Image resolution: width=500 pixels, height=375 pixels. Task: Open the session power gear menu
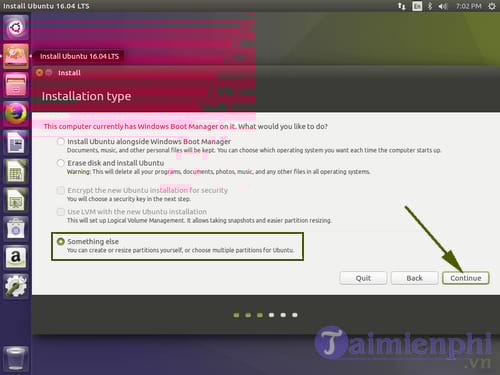[492, 6]
